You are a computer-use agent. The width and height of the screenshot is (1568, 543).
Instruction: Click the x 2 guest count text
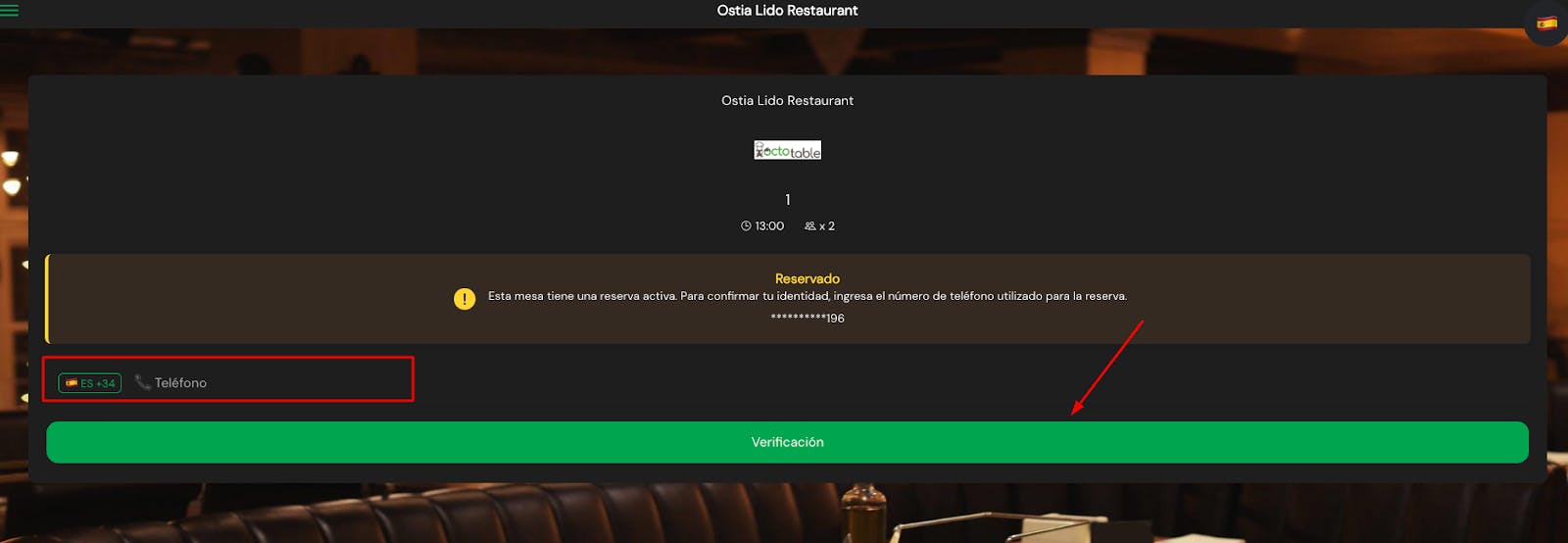[x=827, y=226]
